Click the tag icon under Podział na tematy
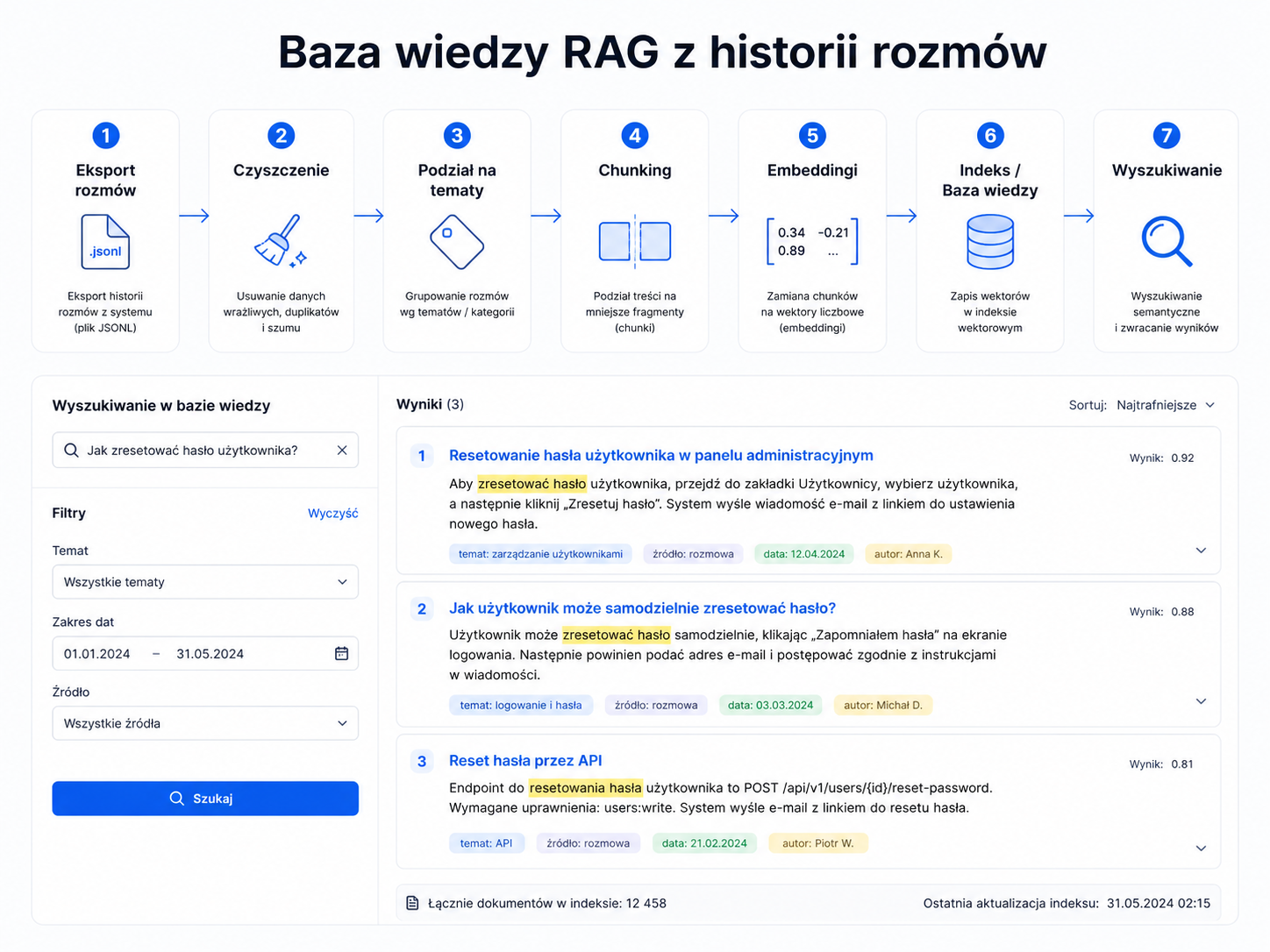 457,242
